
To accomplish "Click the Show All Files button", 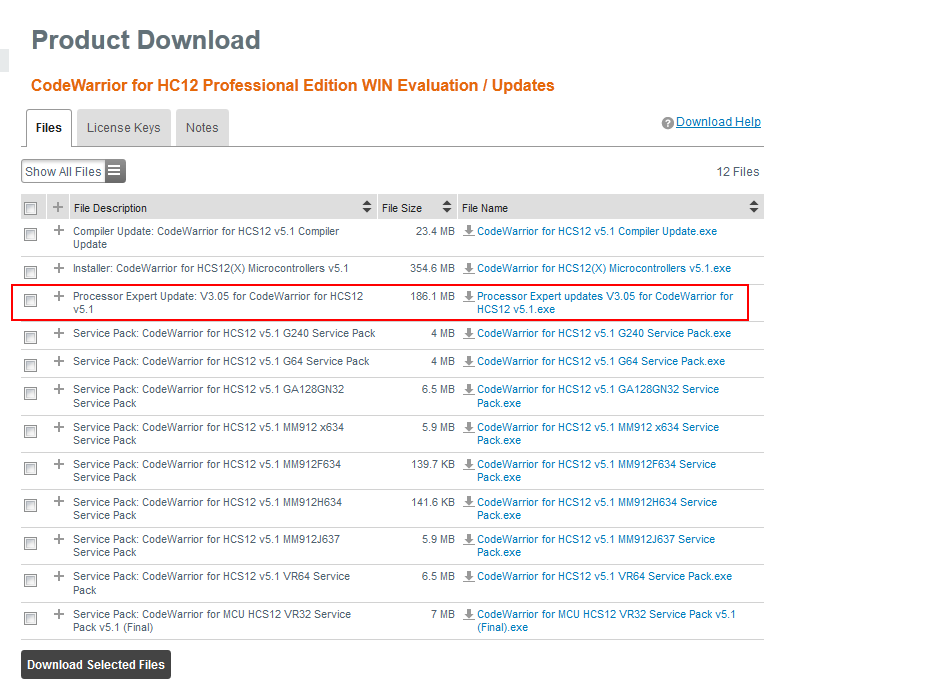I will coord(73,171).
